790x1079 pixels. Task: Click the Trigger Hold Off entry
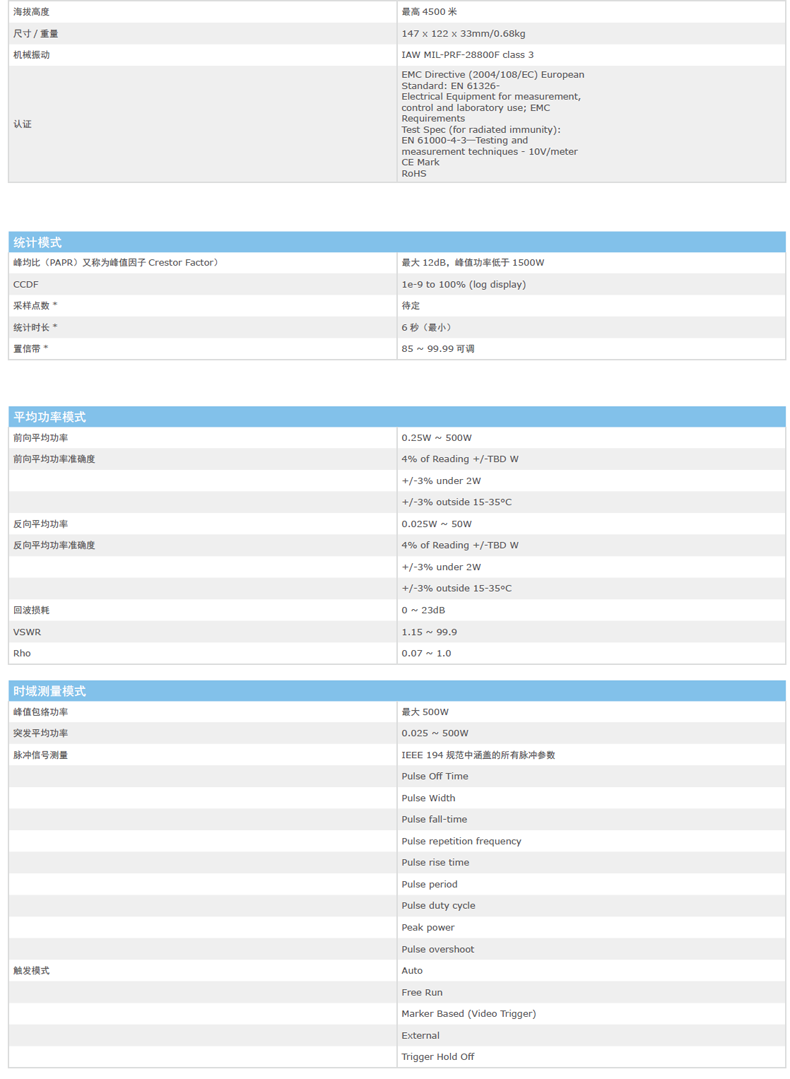point(438,1056)
